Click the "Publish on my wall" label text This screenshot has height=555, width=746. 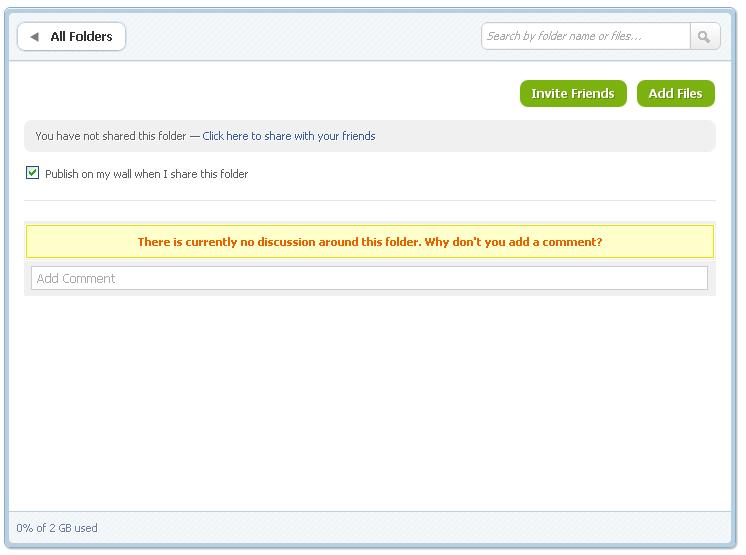147,174
